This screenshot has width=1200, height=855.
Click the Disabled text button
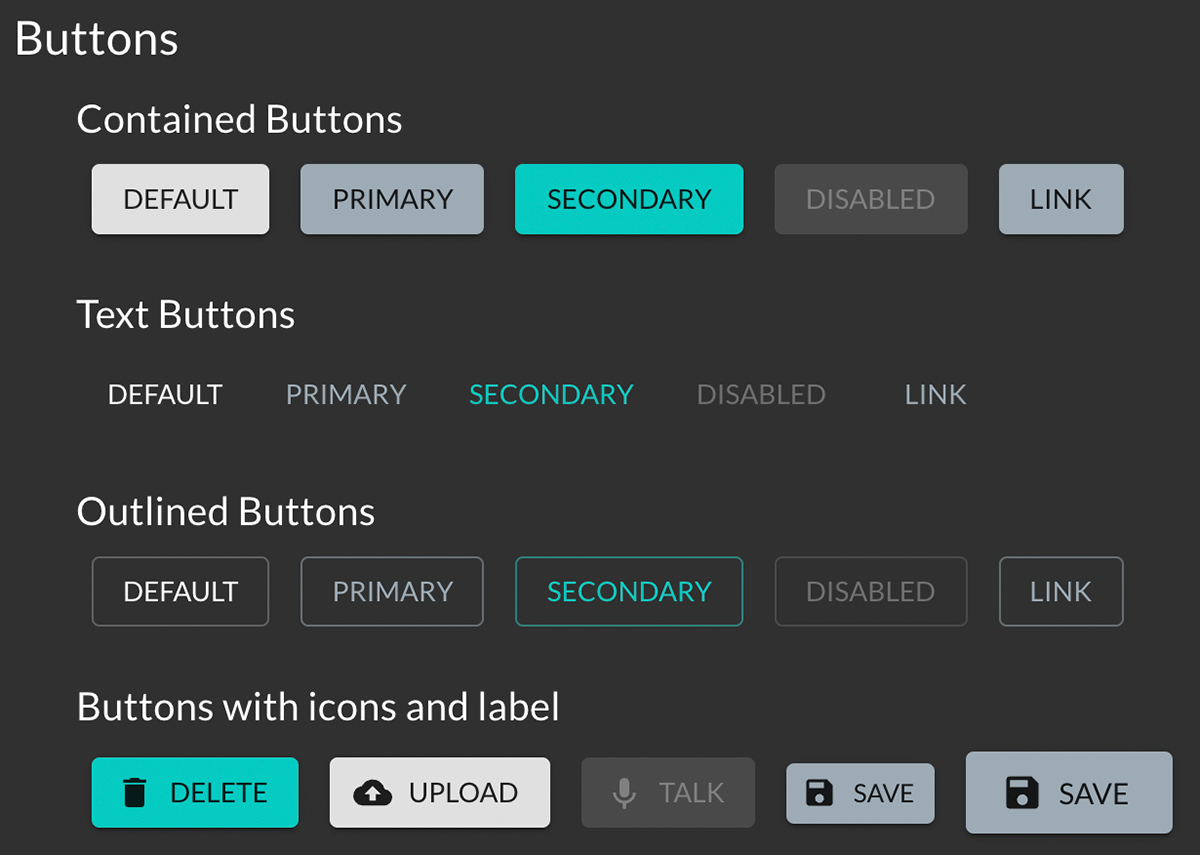pos(761,394)
